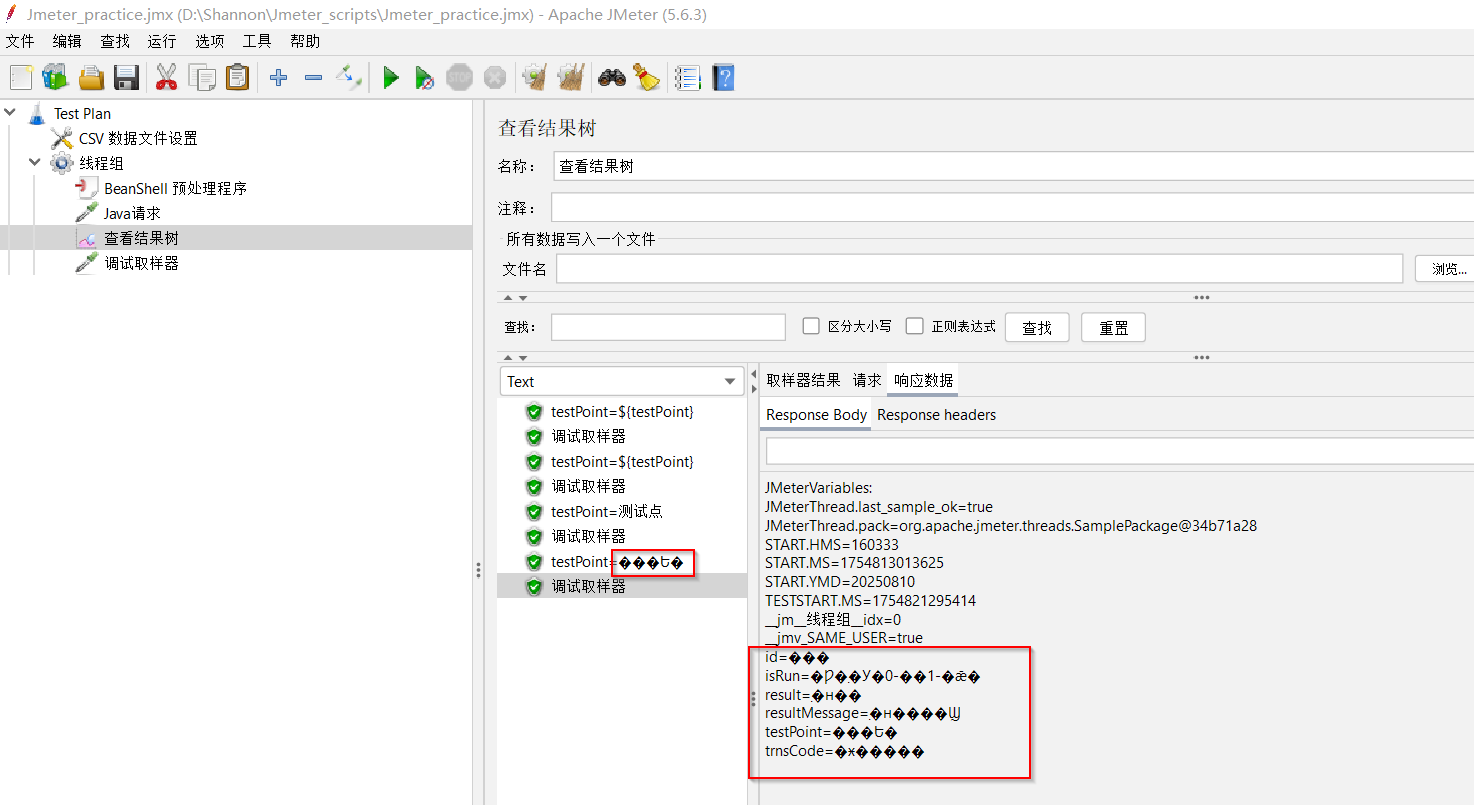1474x805 pixels.
Task: Open the 查找 menu in menu bar
Action: click(x=115, y=41)
